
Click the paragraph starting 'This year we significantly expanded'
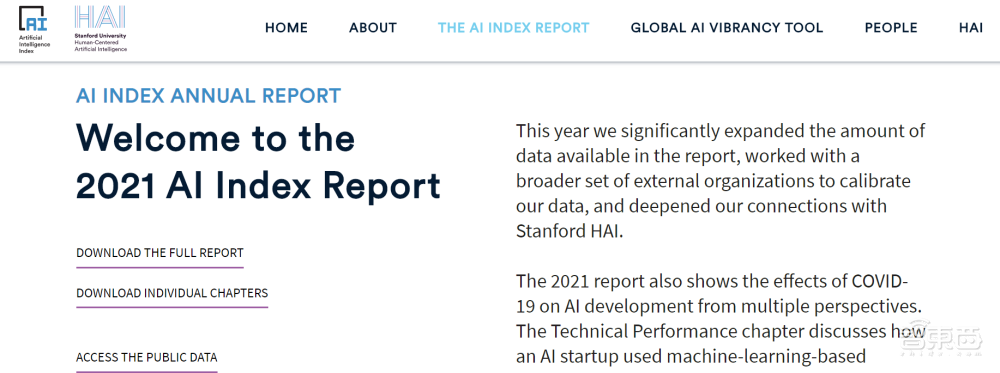tap(721, 181)
